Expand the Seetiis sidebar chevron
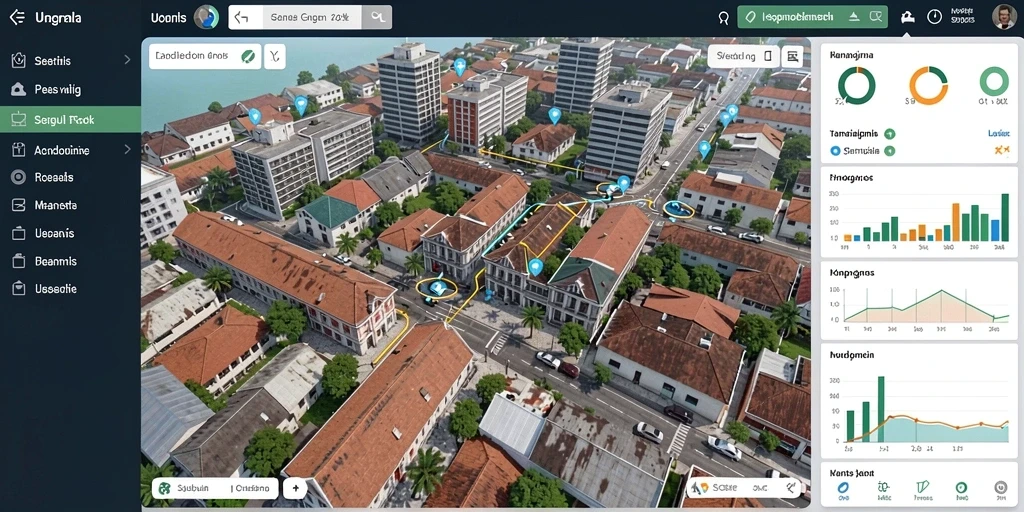The image size is (1024, 512). point(127,60)
